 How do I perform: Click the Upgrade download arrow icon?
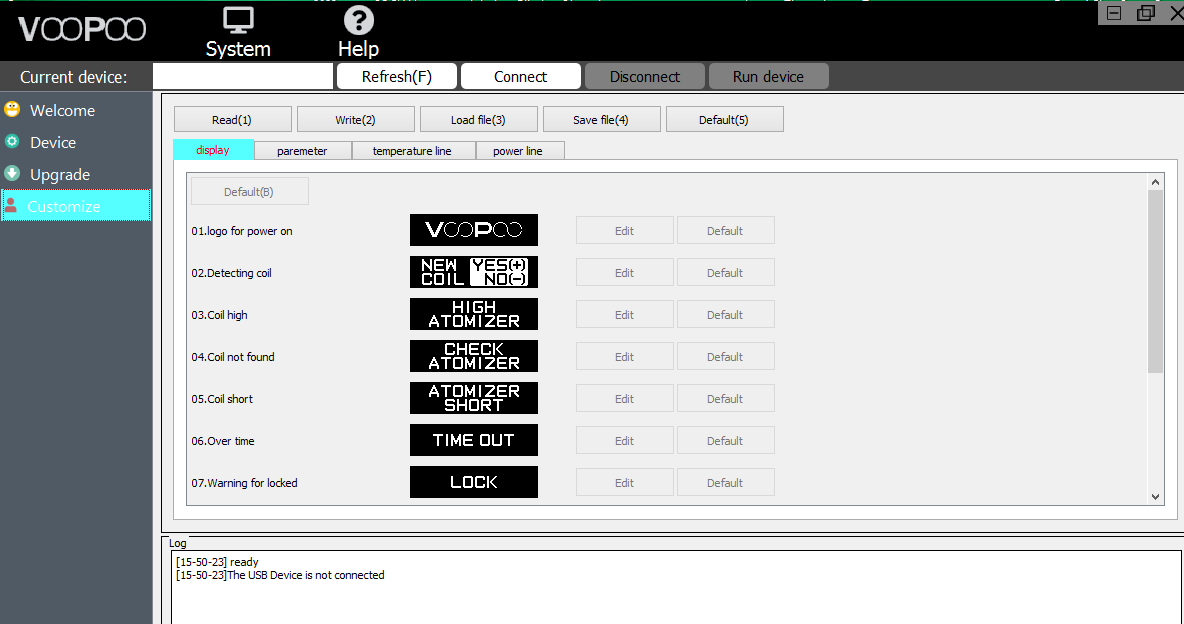[x=12, y=174]
